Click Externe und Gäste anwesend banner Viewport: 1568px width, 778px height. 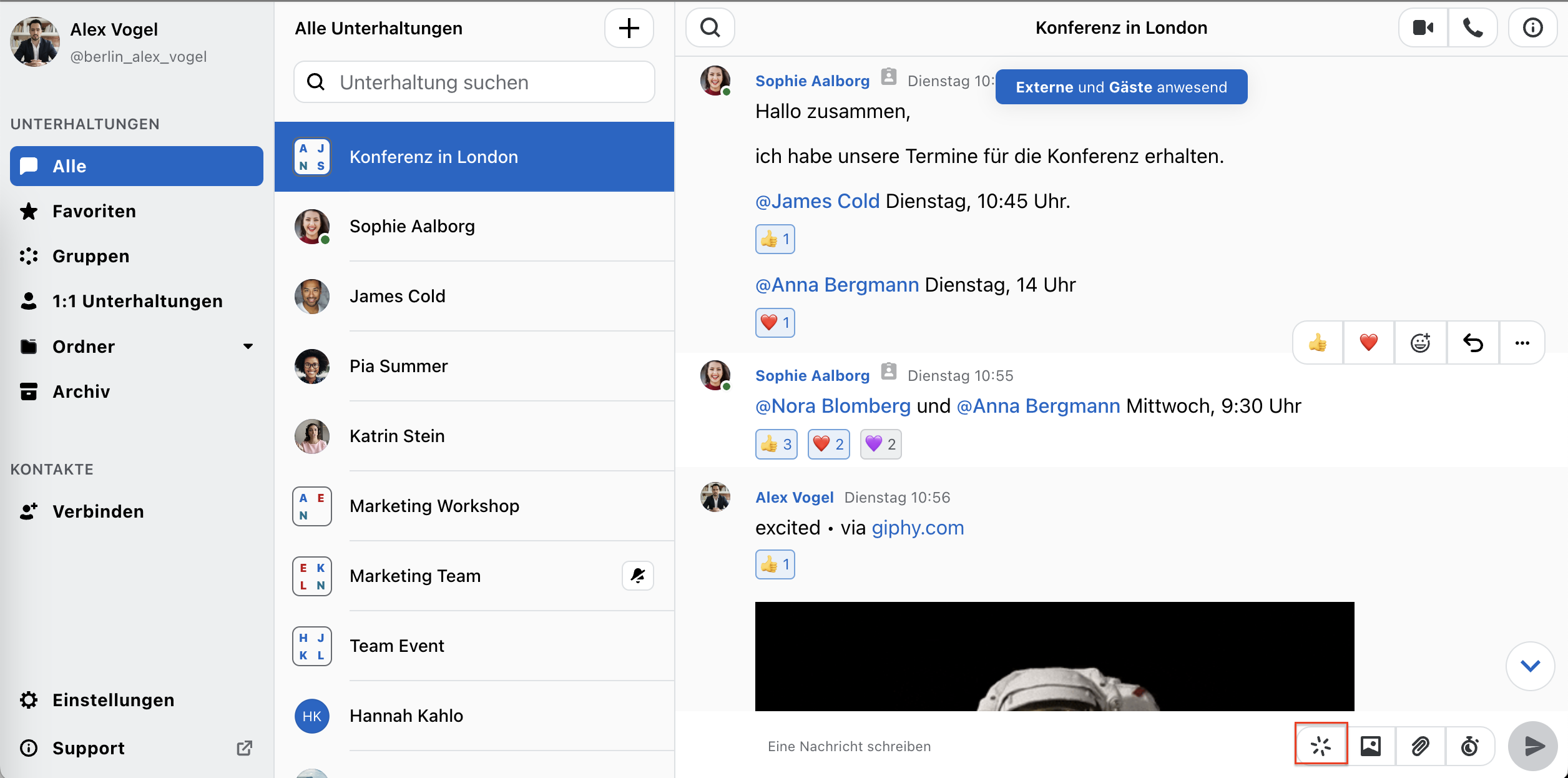click(x=1121, y=87)
